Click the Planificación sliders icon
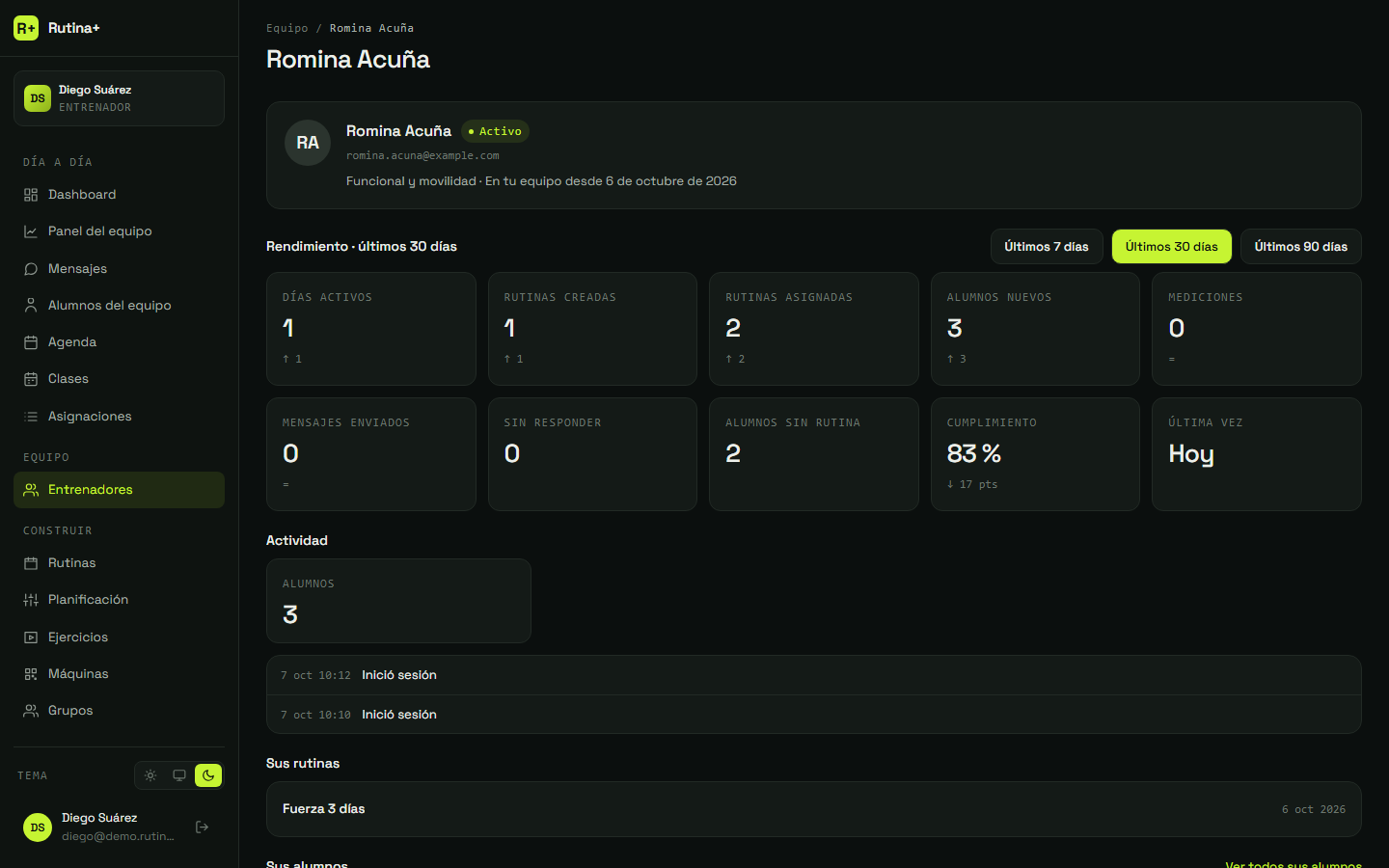1389x868 pixels. 31,600
